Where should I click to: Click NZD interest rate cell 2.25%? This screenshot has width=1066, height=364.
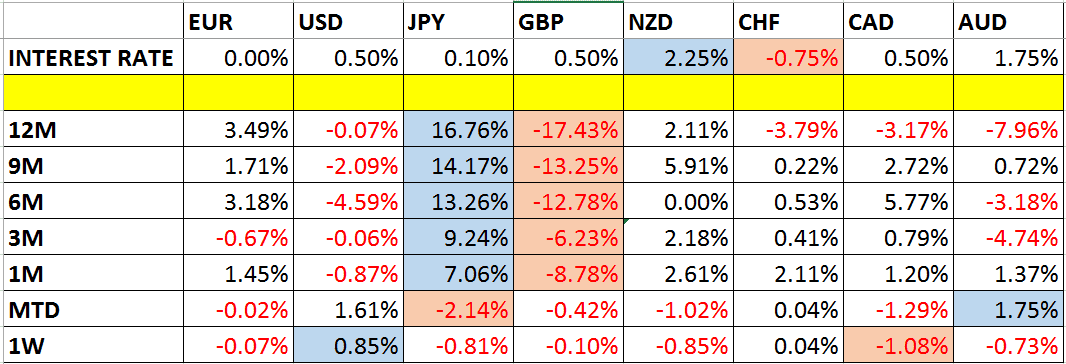[x=677, y=59]
